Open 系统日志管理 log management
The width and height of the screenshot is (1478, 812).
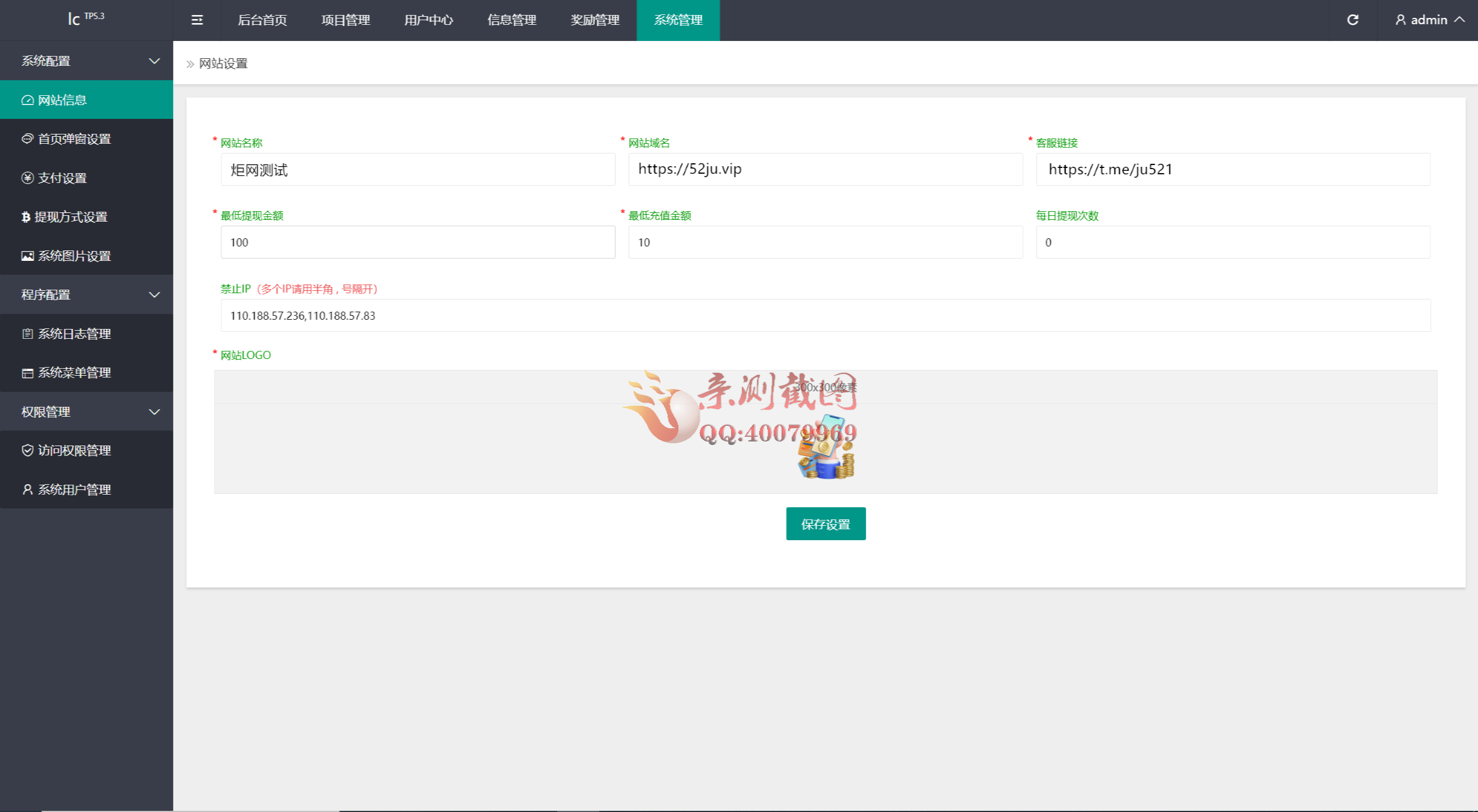point(74,334)
